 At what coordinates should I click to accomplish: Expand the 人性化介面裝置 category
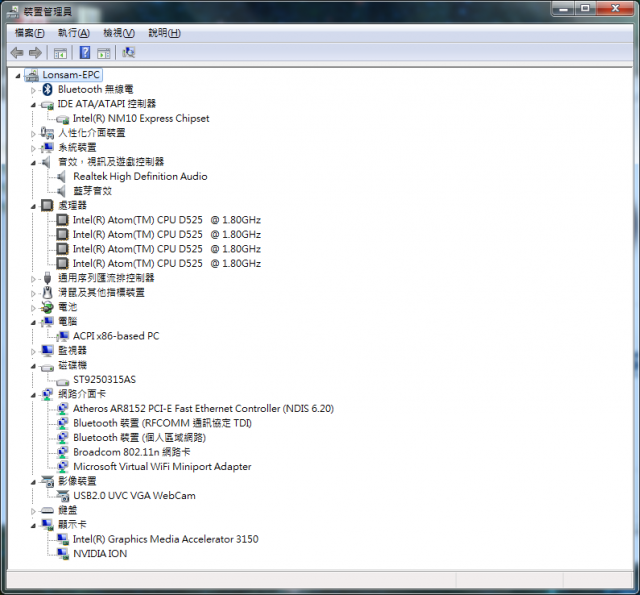pos(33,134)
